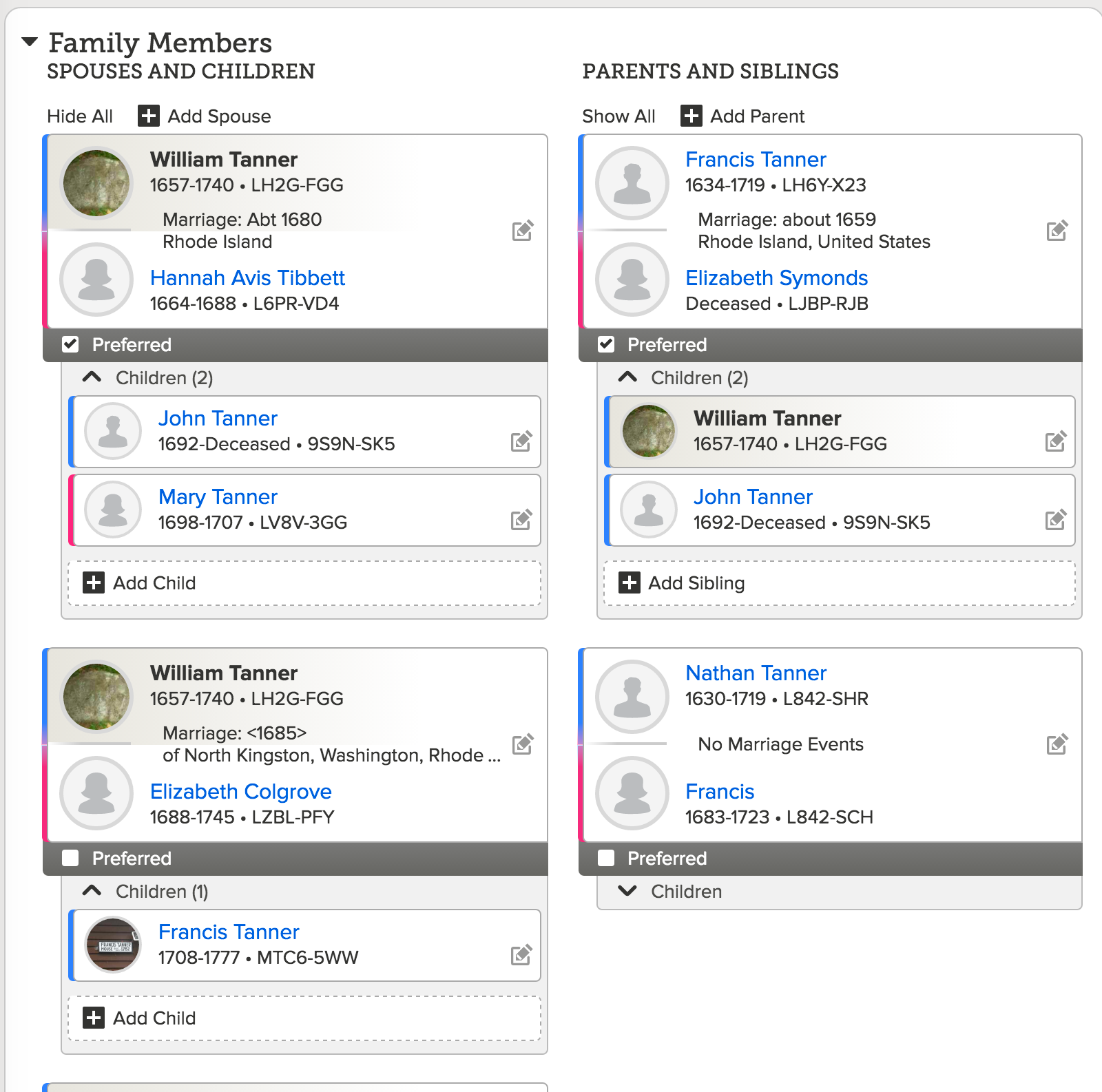The image size is (1102, 1092).
Task: Click the Add Parent plus icon
Action: tap(691, 116)
